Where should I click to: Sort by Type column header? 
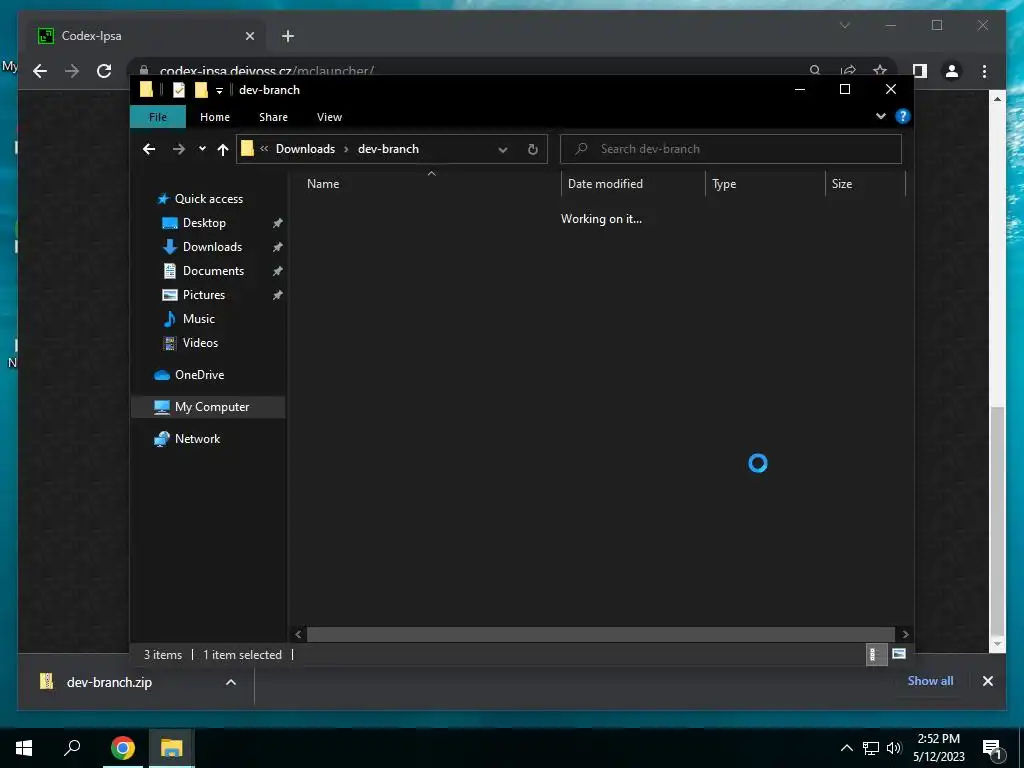click(x=724, y=184)
